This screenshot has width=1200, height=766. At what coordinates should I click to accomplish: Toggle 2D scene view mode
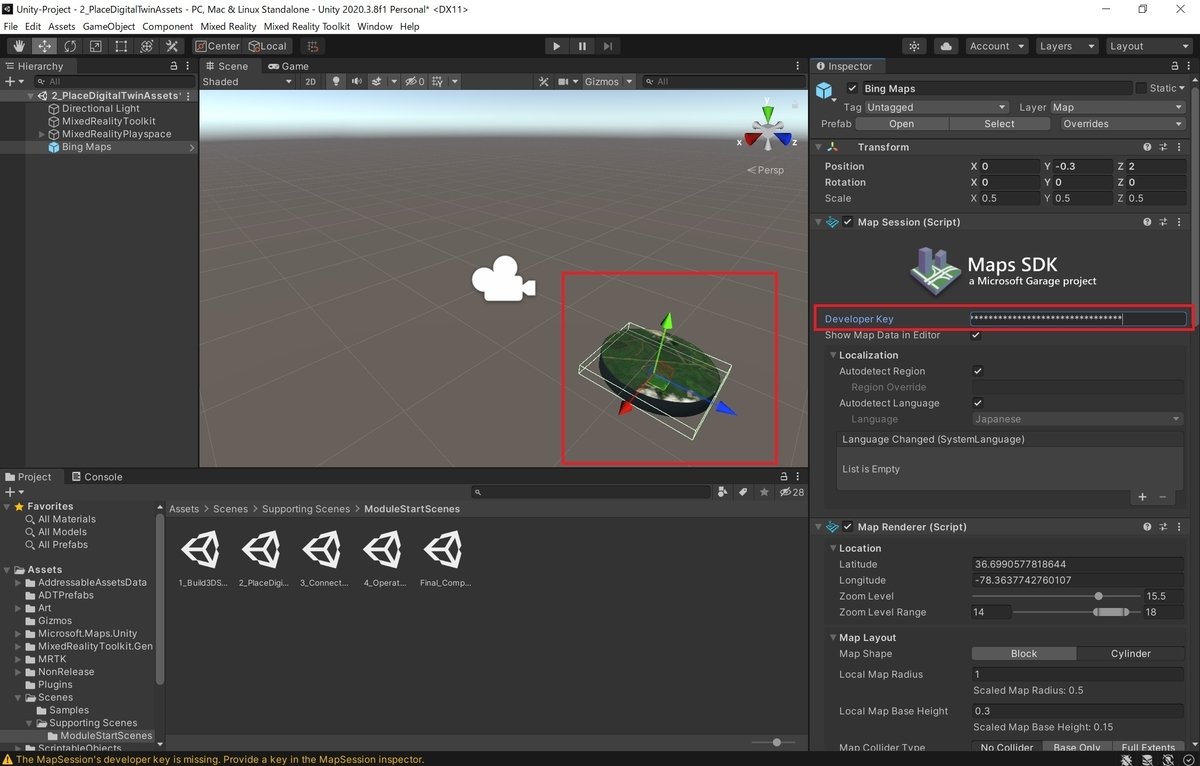click(x=310, y=81)
